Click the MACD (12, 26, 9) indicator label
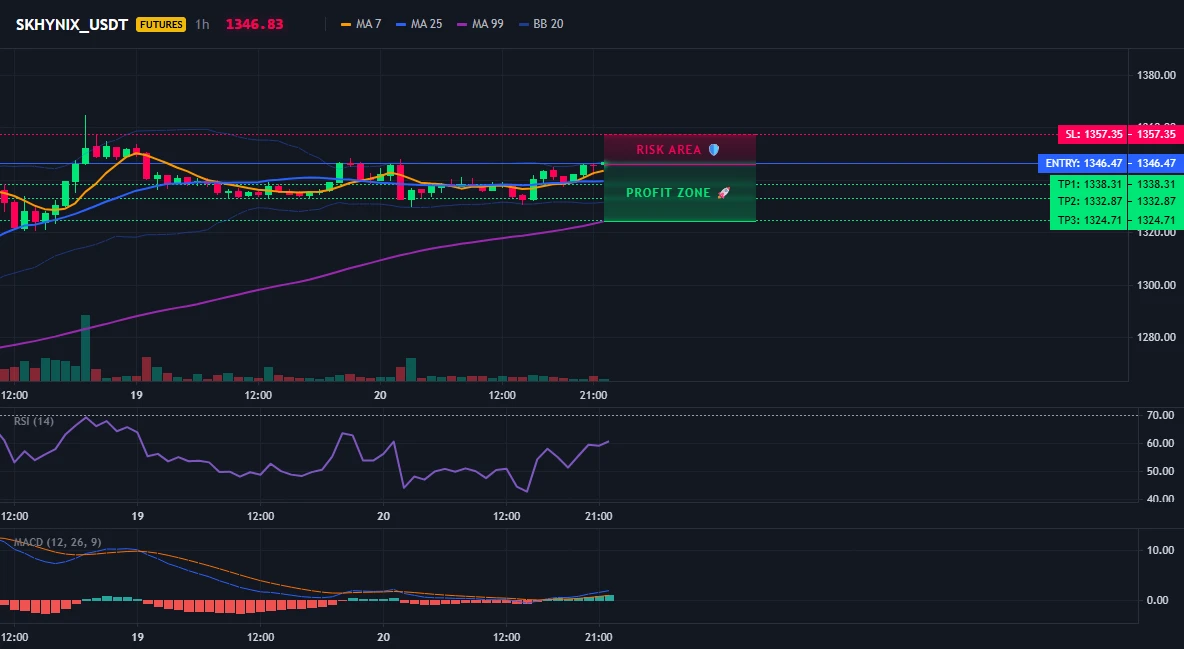This screenshot has height=649, width=1184. click(57, 542)
